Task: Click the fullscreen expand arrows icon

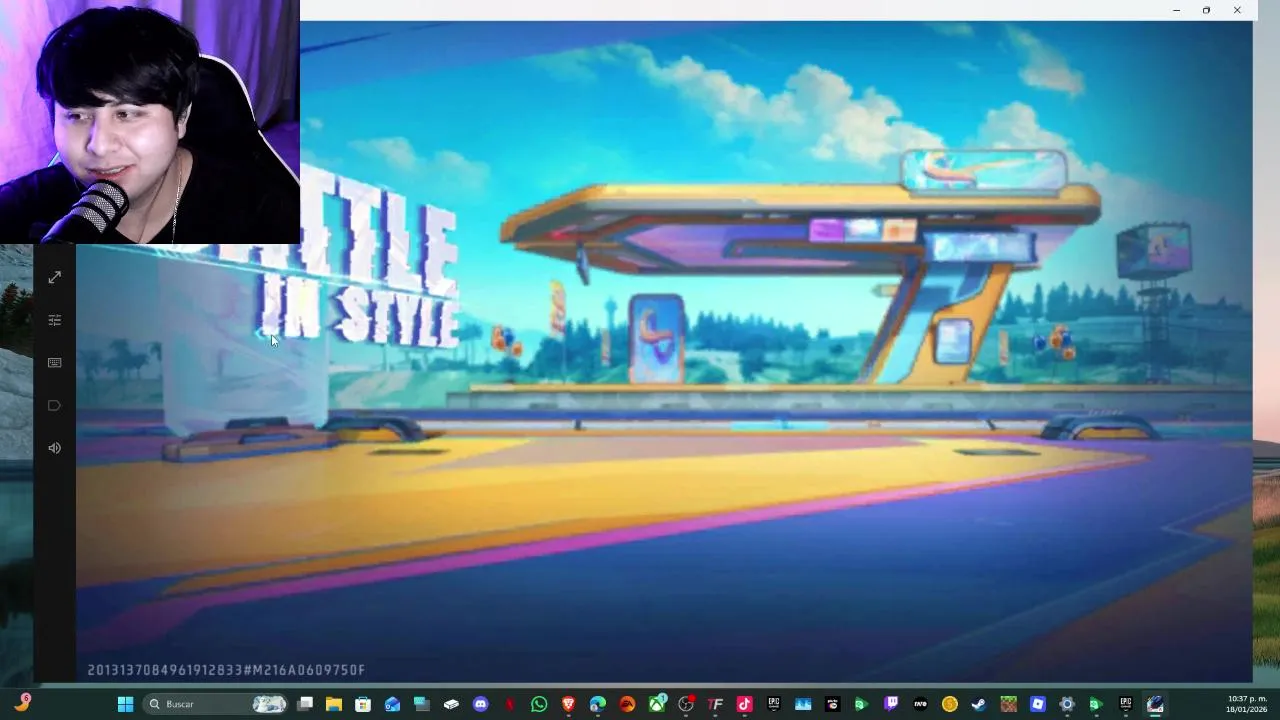Action: coord(55,277)
